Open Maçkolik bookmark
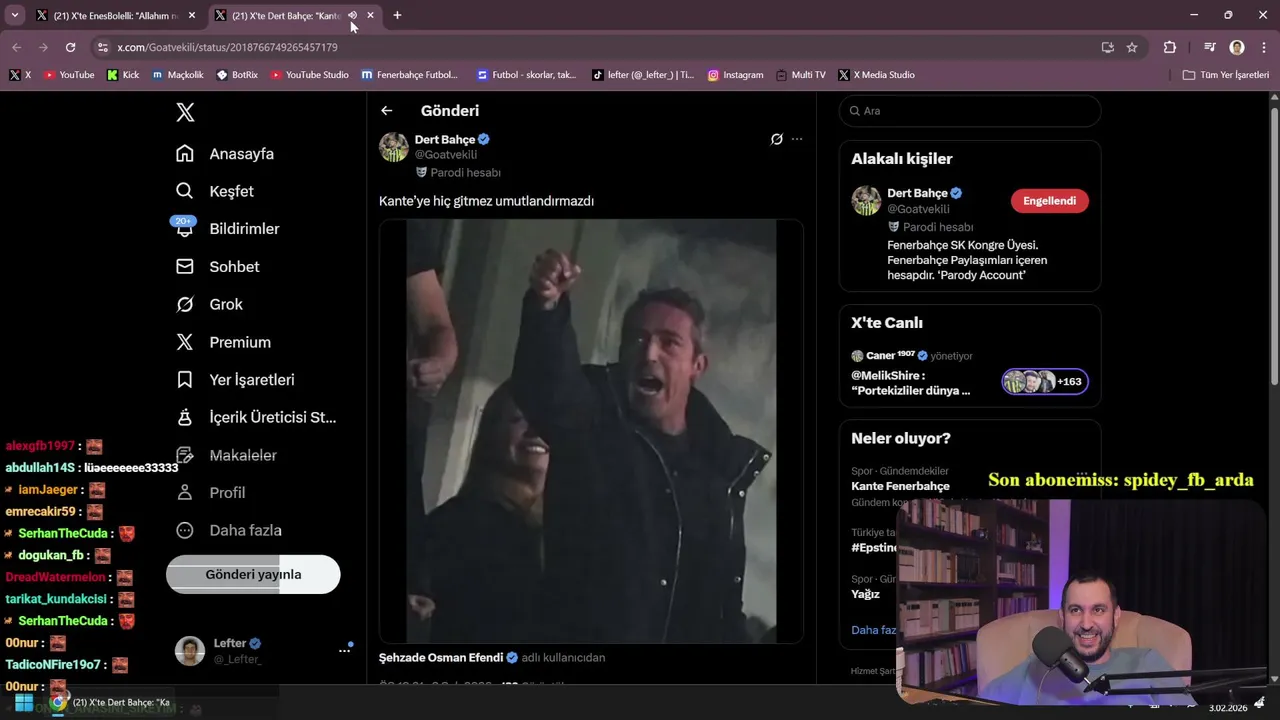The image size is (1280, 720). [x=178, y=75]
